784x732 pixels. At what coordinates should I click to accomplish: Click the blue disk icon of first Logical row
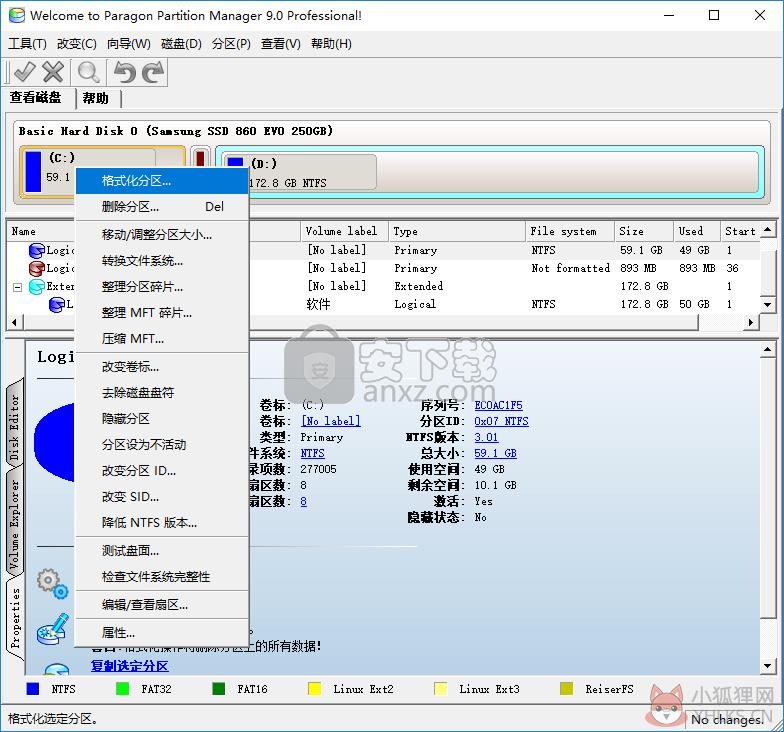(x=36, y=250)
